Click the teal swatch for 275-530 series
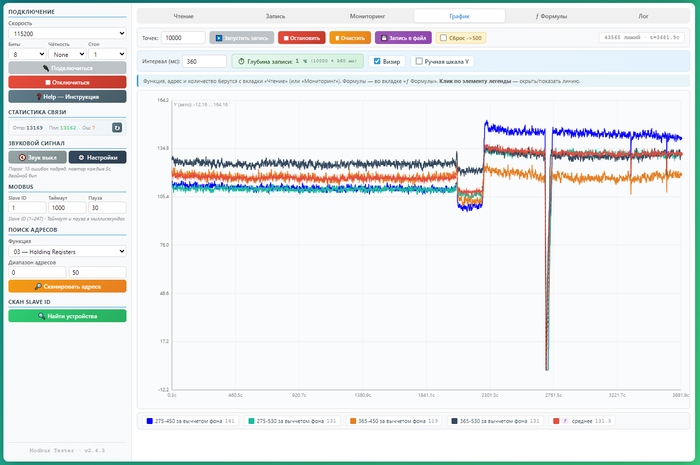700x465 pixels. (x=251, y=421)
